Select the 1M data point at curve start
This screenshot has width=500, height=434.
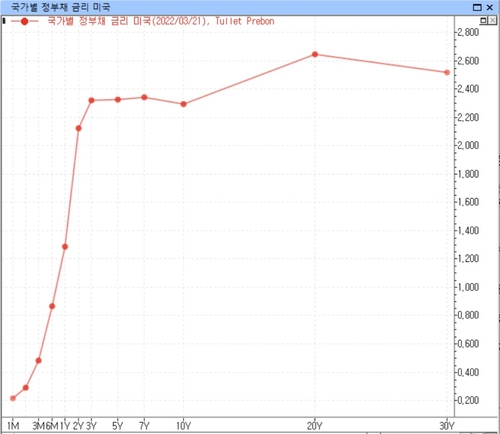point(13,398)
